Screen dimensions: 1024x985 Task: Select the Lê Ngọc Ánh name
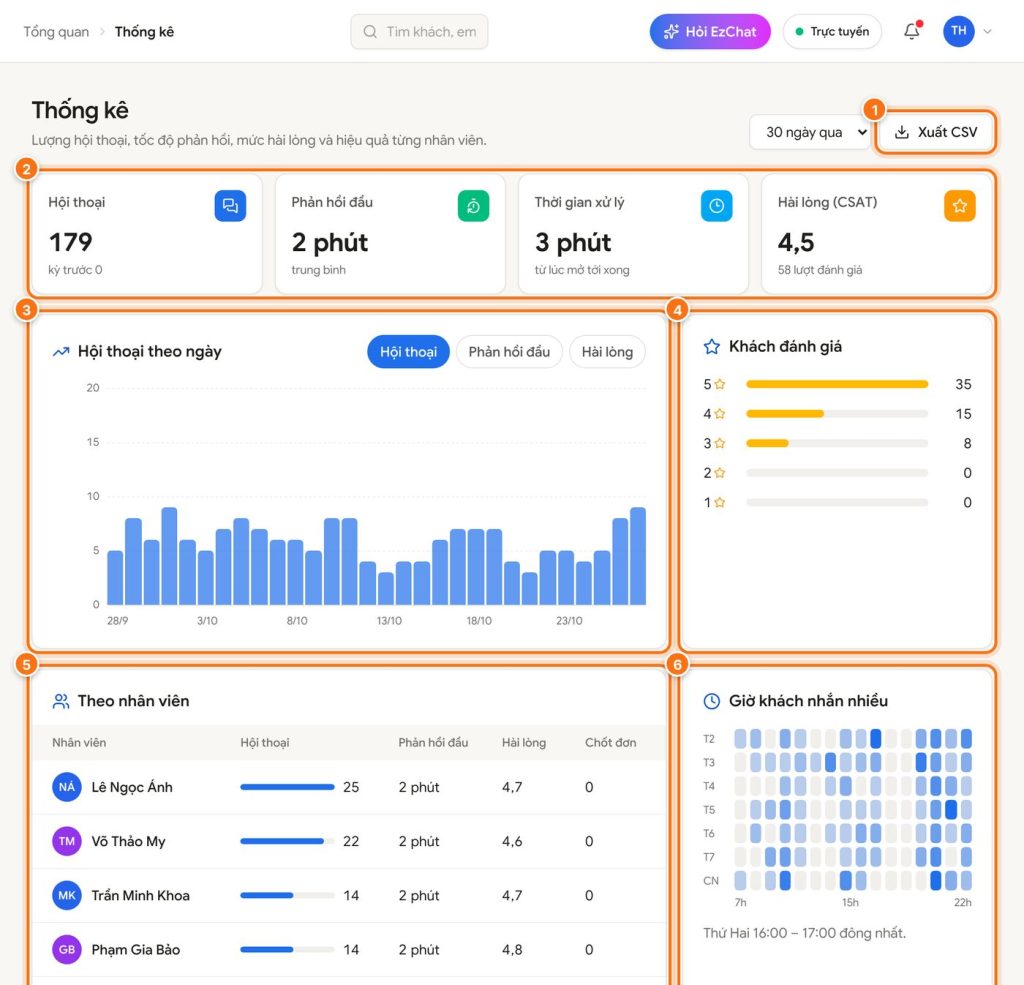132,787
